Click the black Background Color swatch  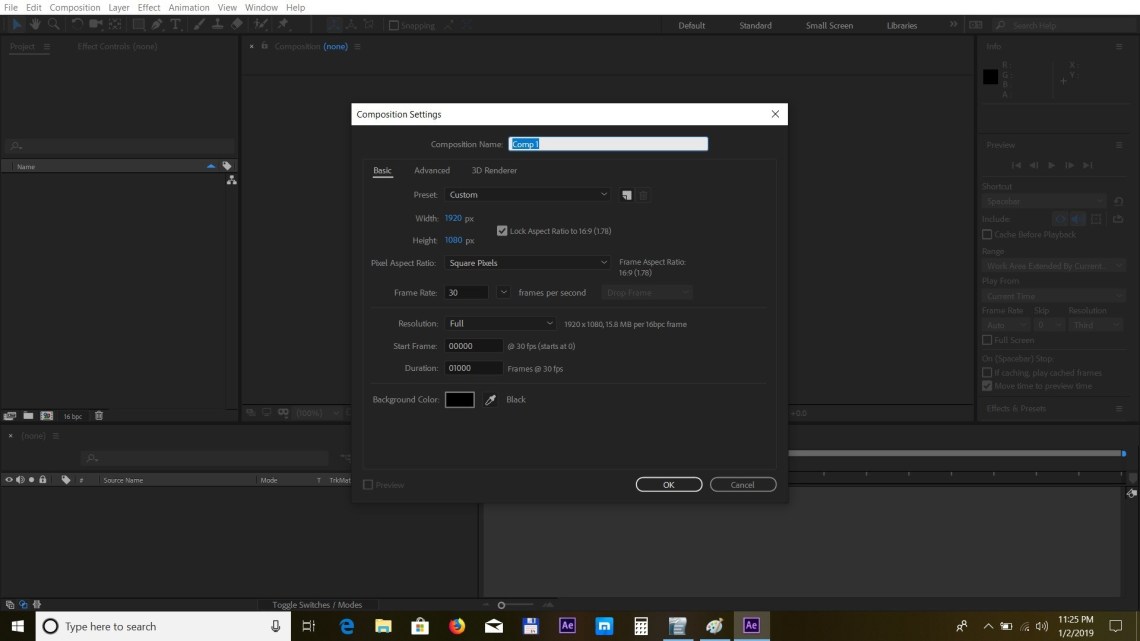click(x=459, y=400)
